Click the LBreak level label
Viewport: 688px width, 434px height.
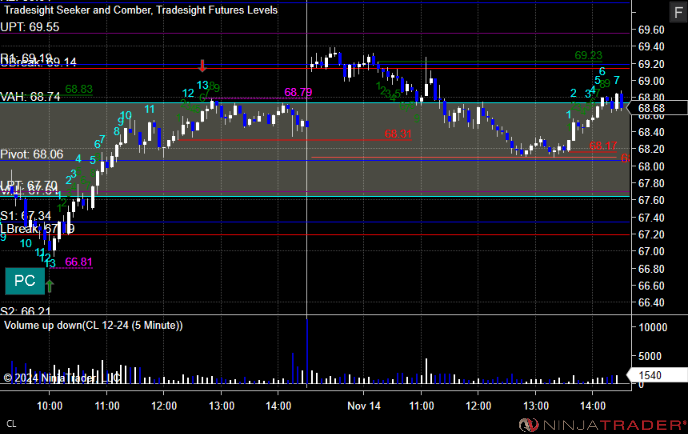coord(37,229)
